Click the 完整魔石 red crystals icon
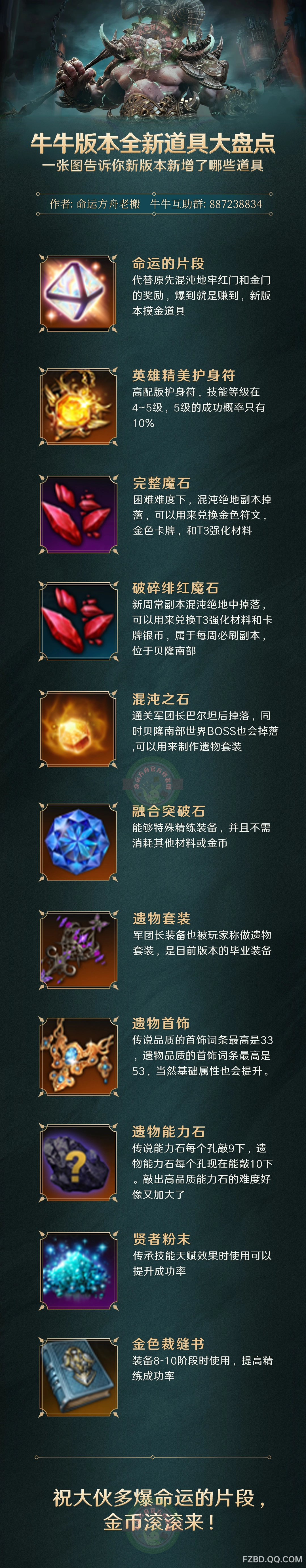Image resolution: width=306 pixels, height=1568 pixels. click(x=79, y=514)
